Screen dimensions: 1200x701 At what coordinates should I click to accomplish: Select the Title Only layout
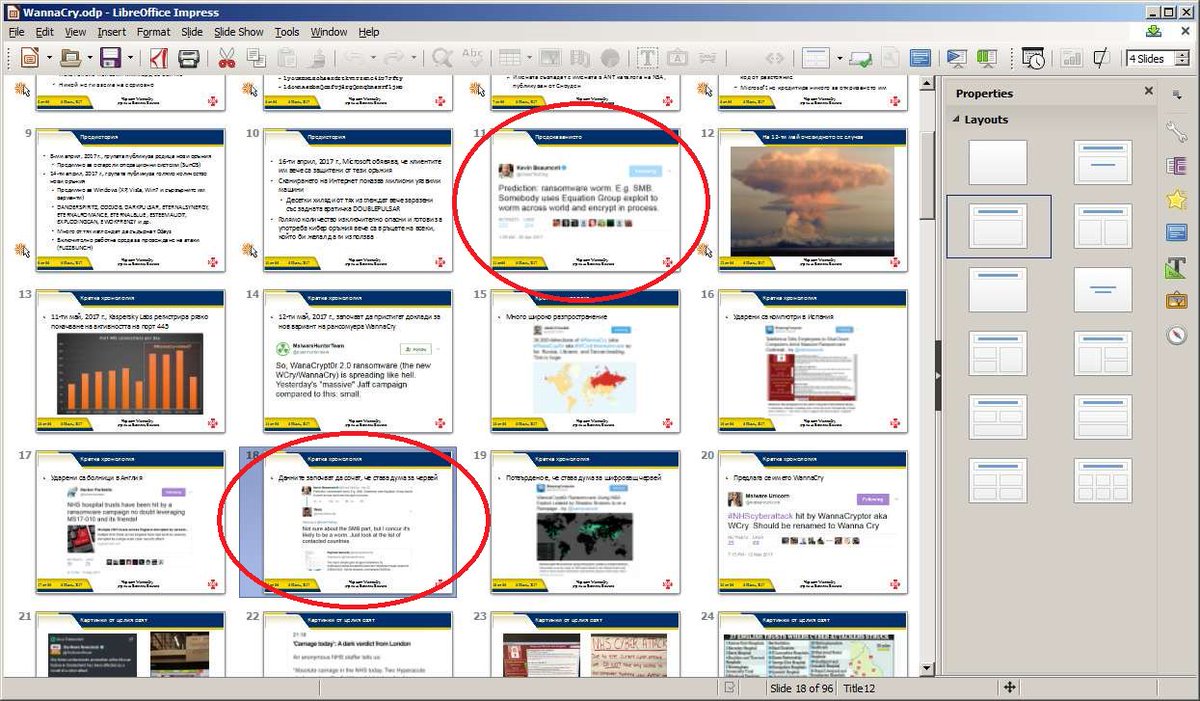(997, 290)
